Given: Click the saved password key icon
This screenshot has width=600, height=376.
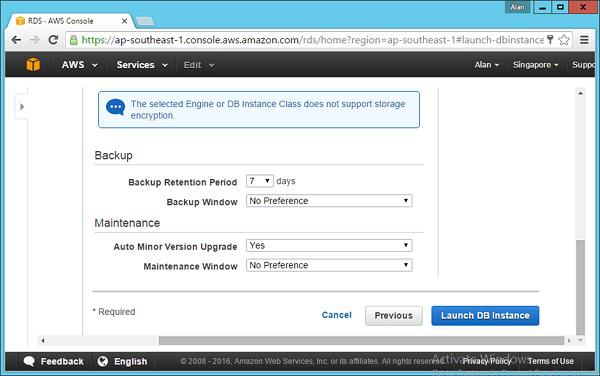Looking at the screenshot, I should 550,39.
